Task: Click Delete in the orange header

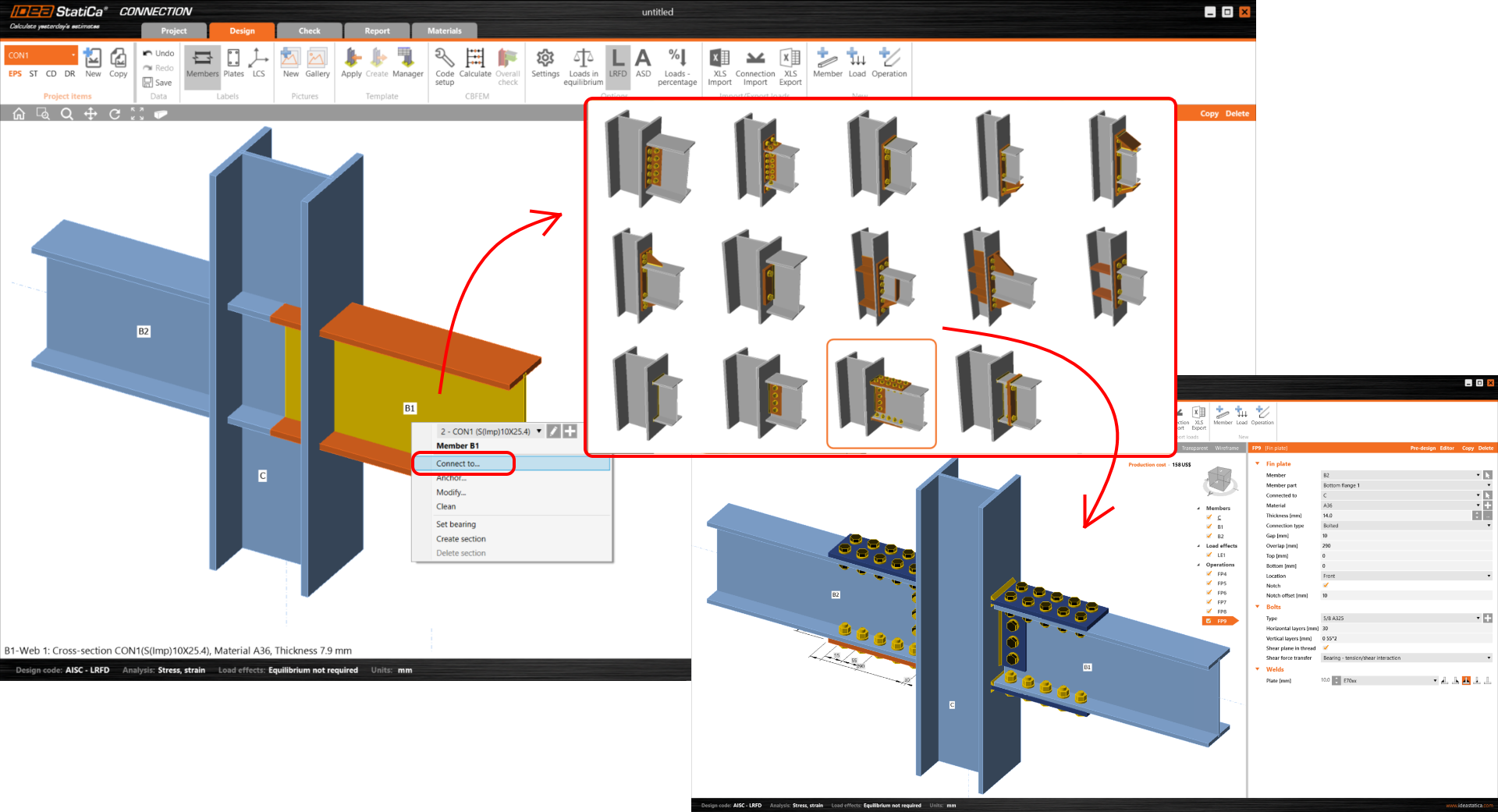Action: [x=1237, y=114]
